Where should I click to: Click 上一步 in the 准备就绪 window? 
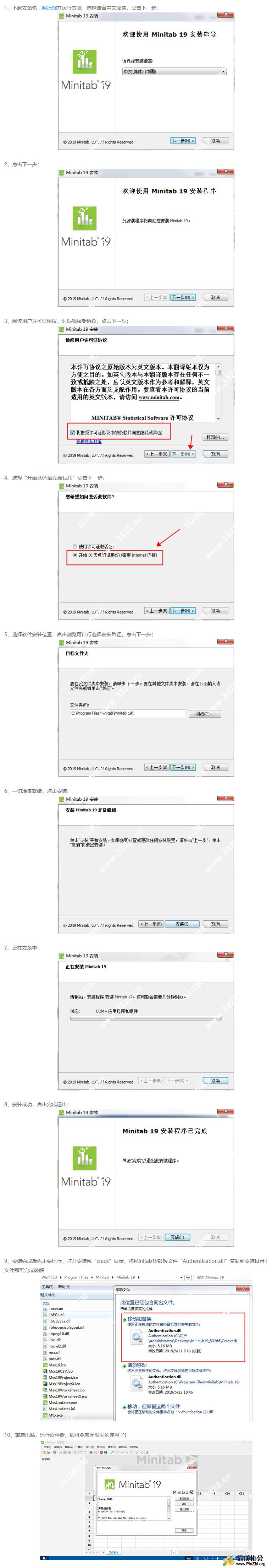(x=151, y=924)
